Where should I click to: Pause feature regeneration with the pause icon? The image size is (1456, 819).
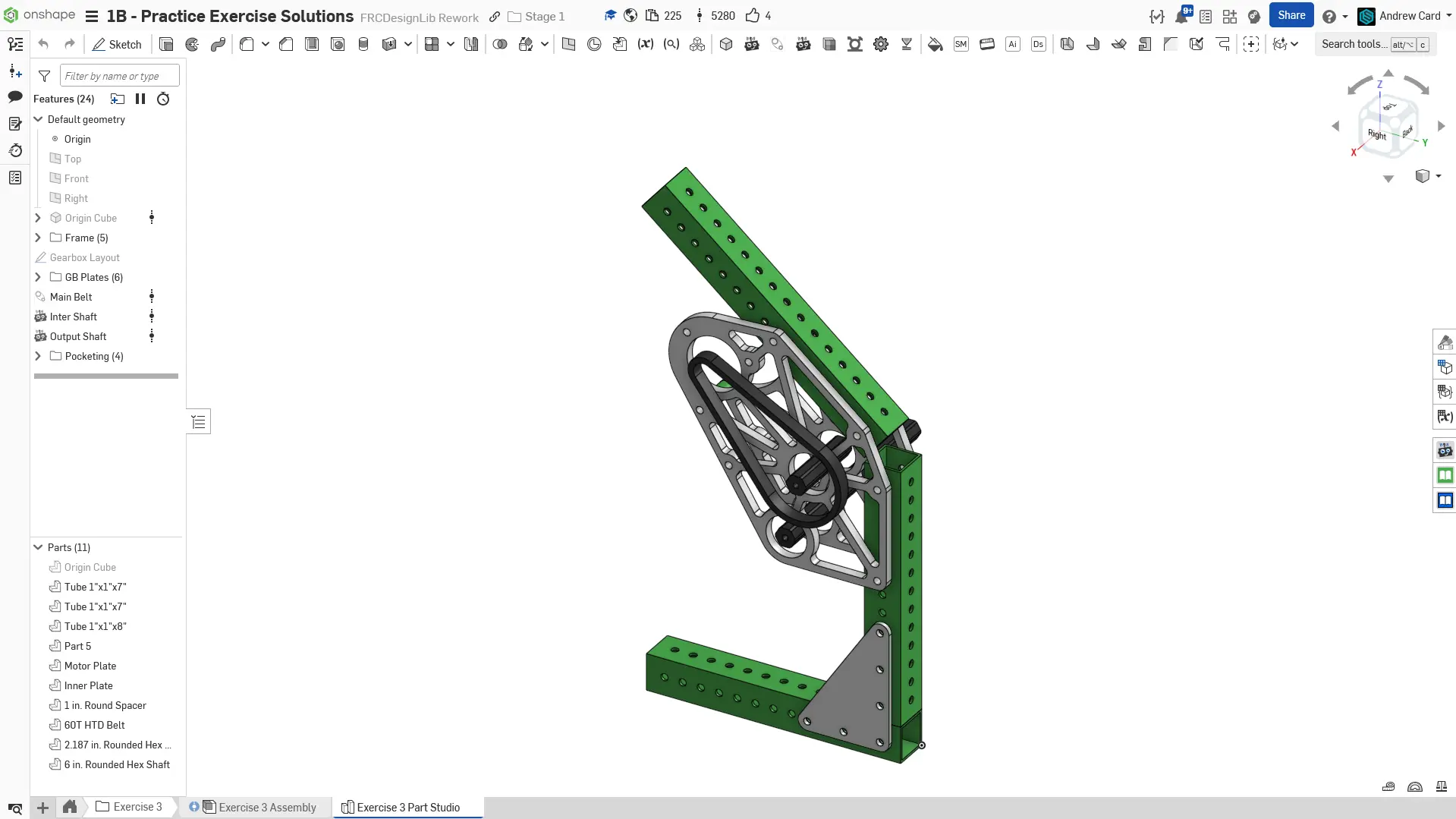140,99
